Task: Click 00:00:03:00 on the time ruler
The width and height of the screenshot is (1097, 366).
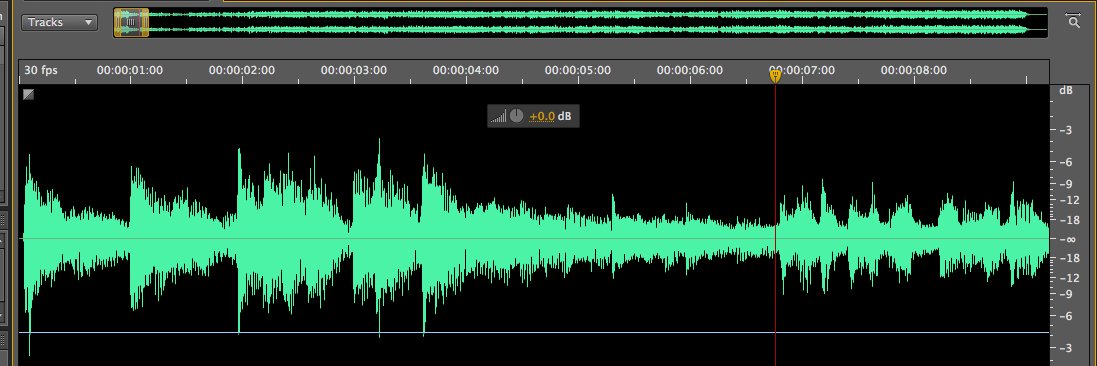Action: (354, 70)
